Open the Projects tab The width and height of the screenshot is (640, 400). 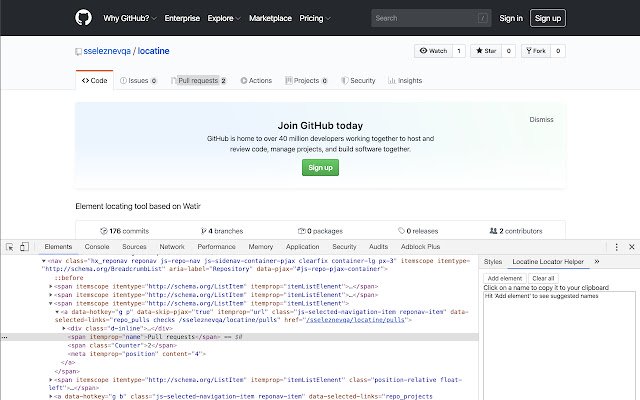pos(306,80)
